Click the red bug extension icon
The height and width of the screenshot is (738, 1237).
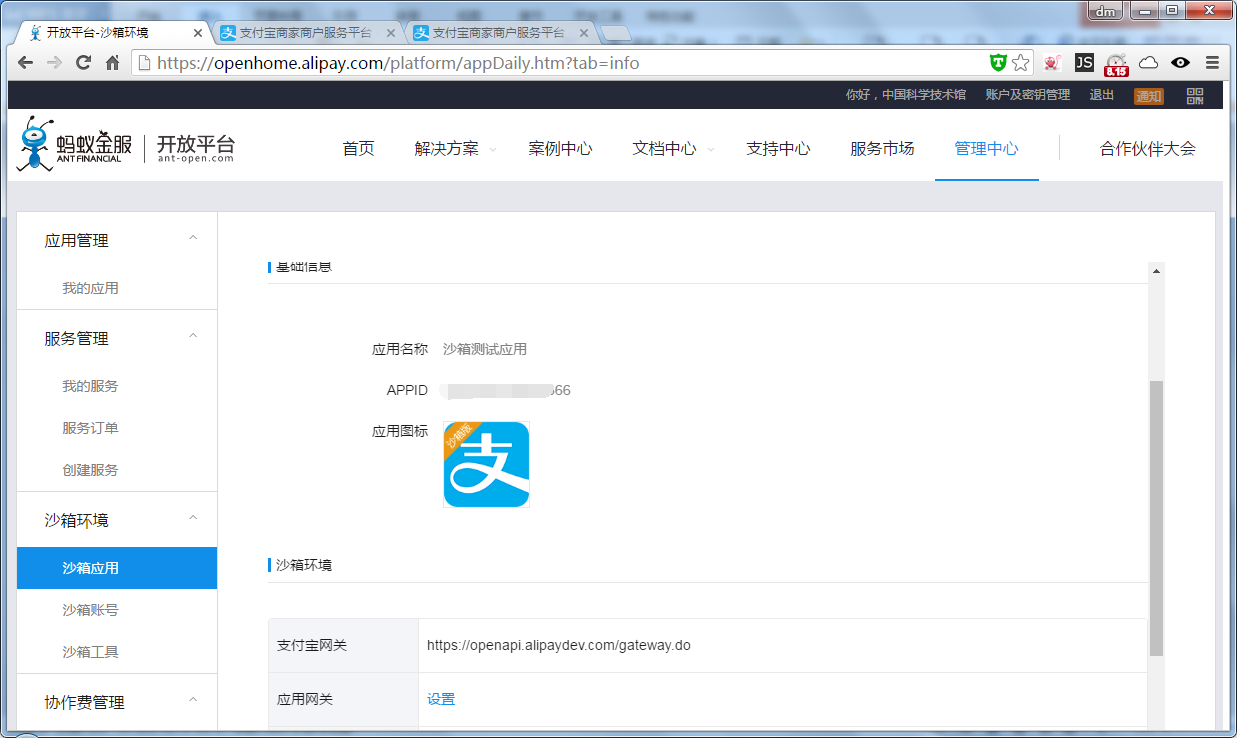1052,62
